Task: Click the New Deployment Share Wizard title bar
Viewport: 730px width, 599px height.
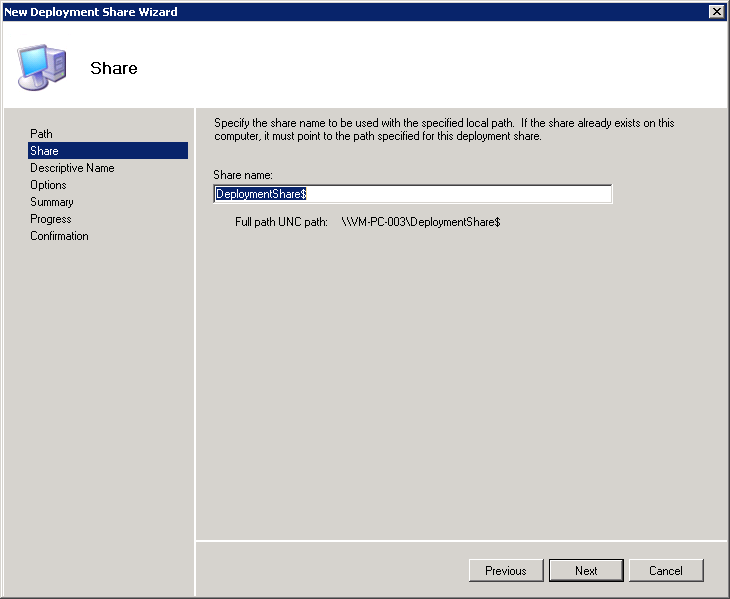Action: [x=300, y=11]
